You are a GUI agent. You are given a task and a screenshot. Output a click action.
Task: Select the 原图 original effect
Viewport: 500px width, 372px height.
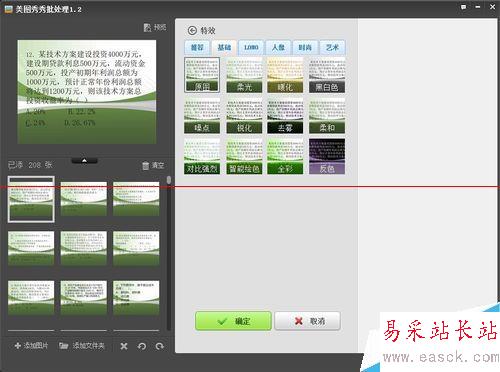tap(202, 75)
